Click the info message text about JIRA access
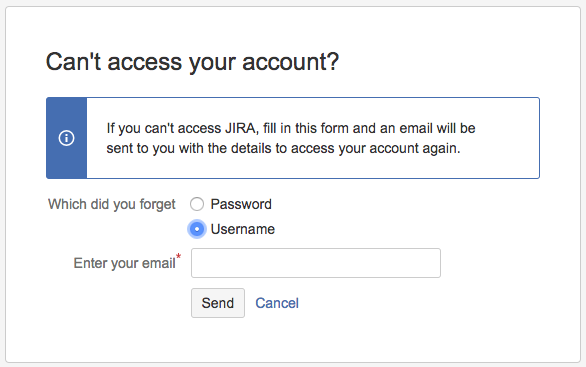 click(x=291, y=138)
